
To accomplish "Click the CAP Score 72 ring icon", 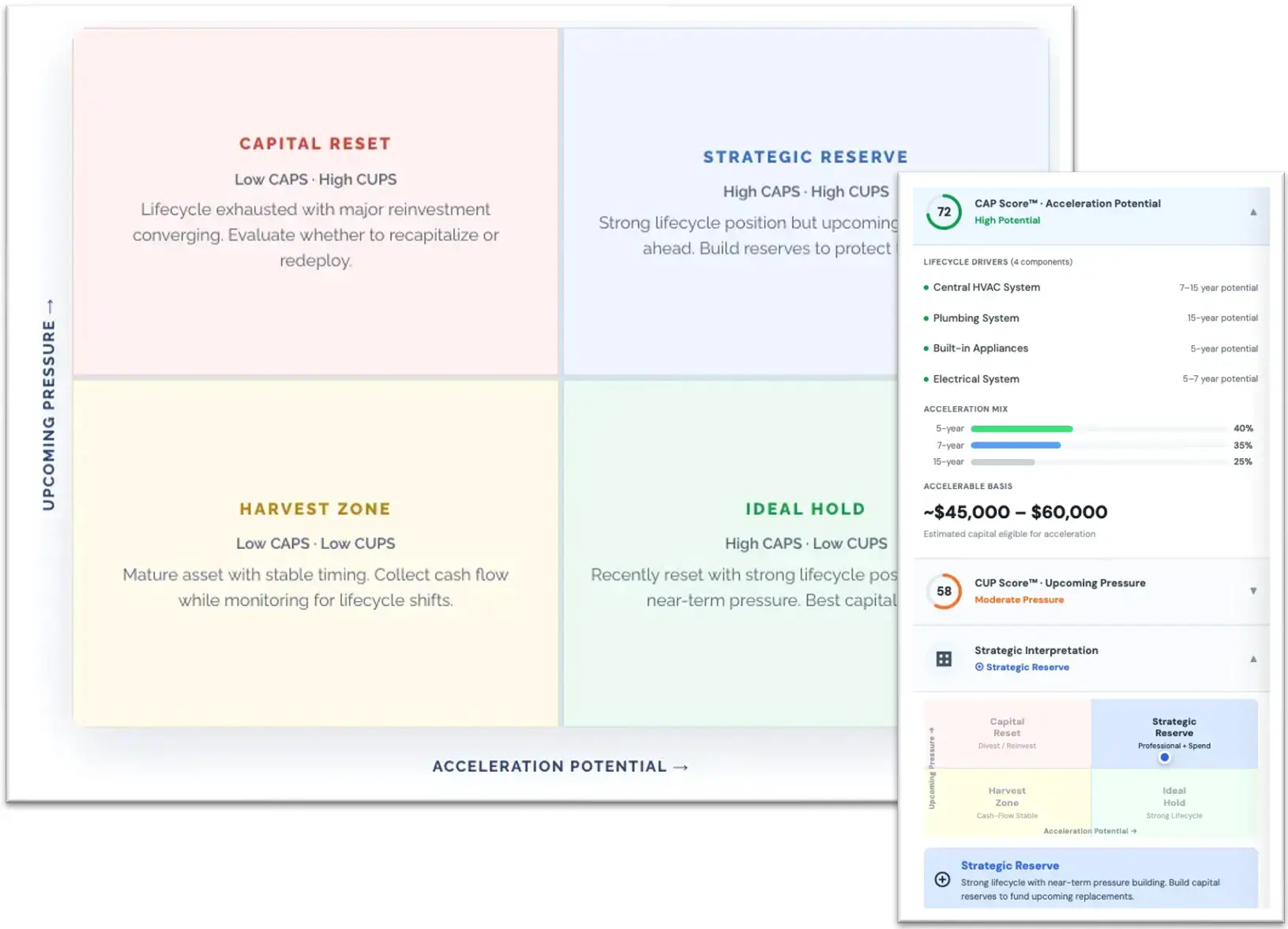I will click(944, 212).
